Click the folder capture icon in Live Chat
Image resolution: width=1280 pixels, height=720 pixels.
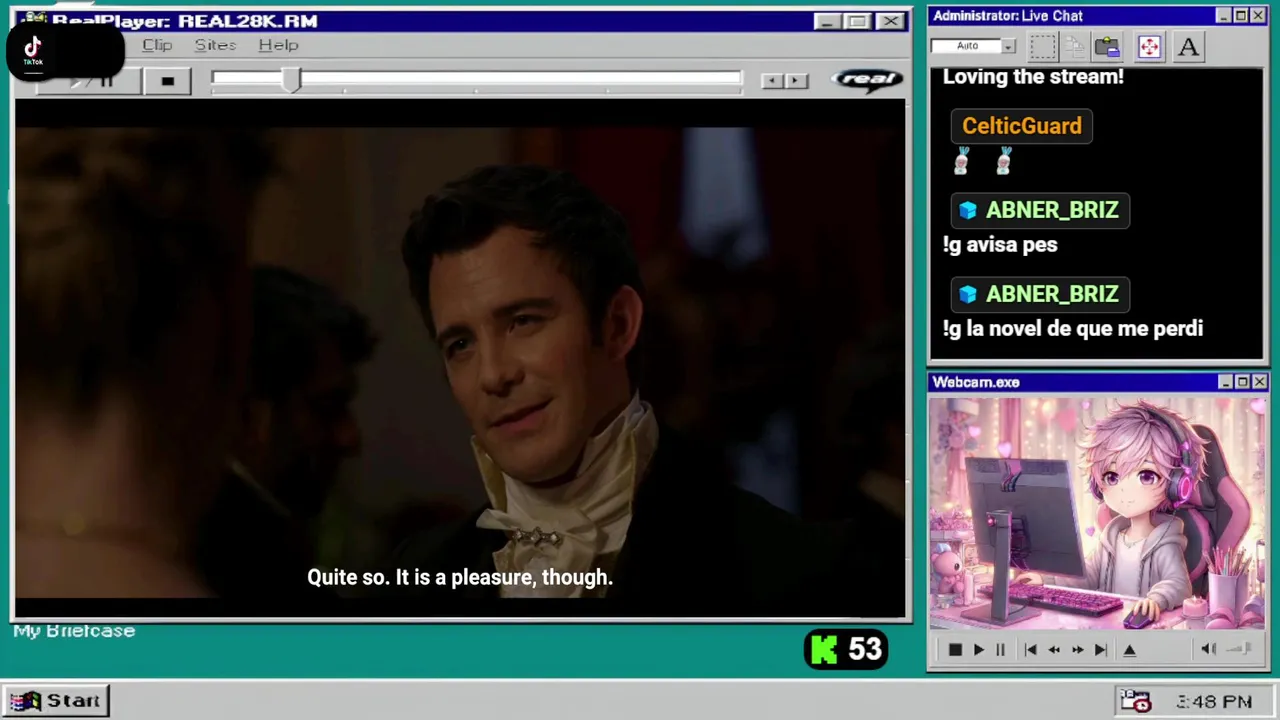click(1107, 46)
